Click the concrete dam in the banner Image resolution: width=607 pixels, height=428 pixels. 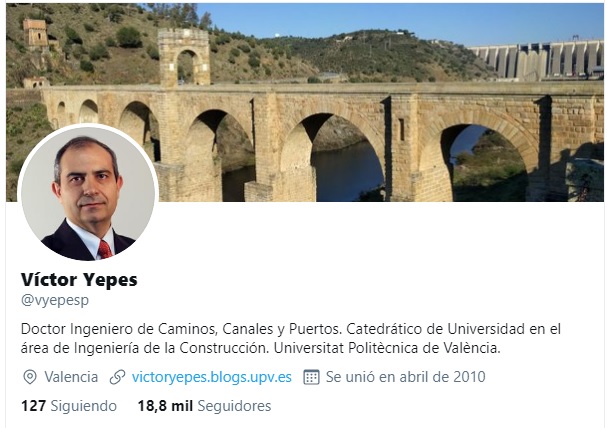[x=536, y=60]
